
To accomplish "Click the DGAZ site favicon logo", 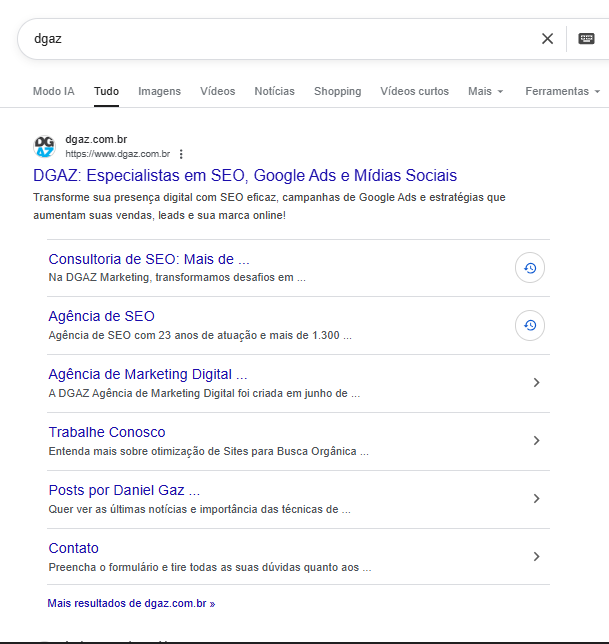I will pos(44,146).
